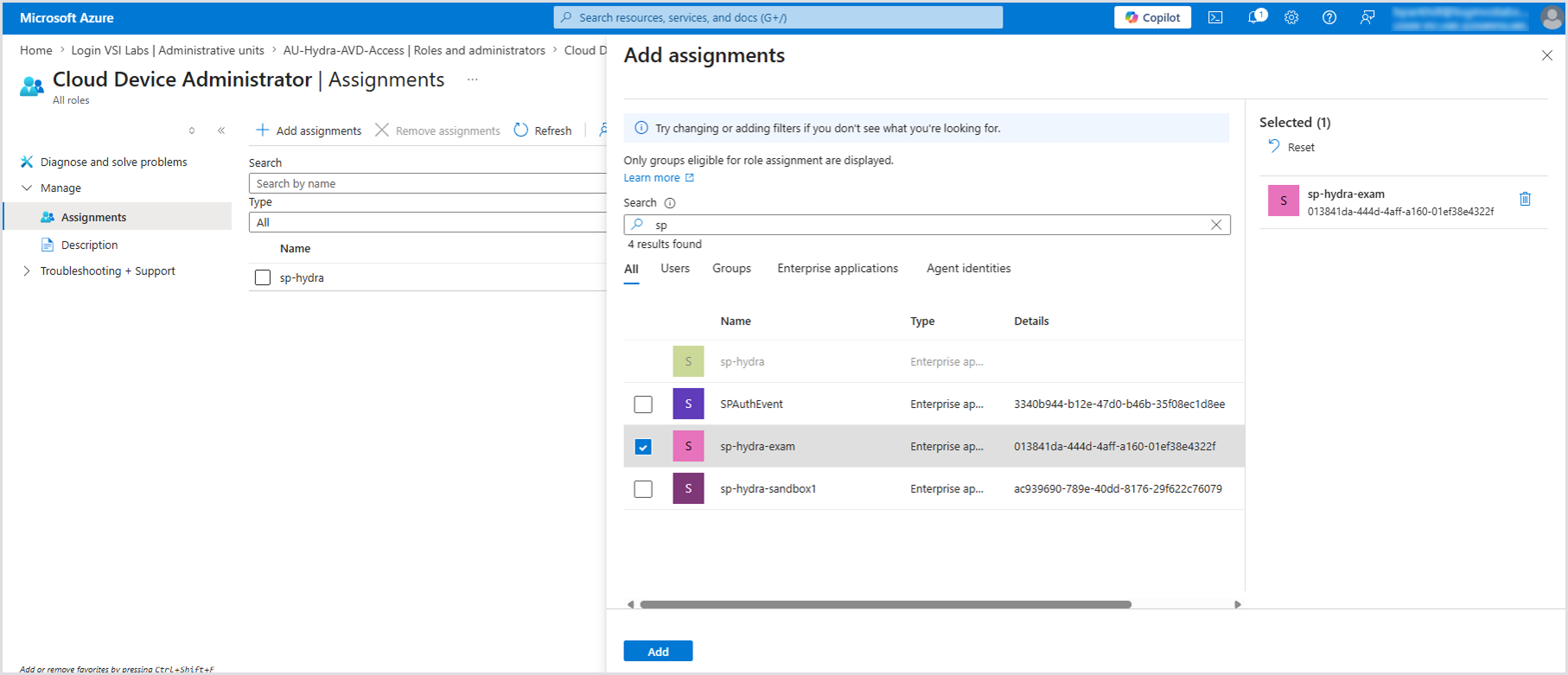The image size is (1568, 675).
Task: Switch to the Users tab
Action: click(x=675, y=269)
